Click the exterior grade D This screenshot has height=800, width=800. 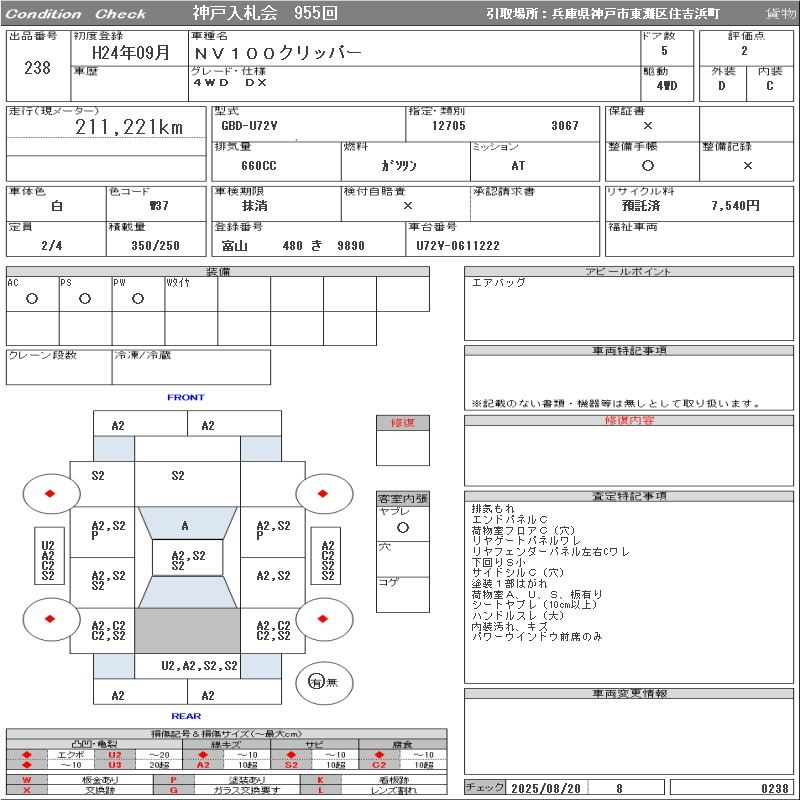tap(721, 86)
